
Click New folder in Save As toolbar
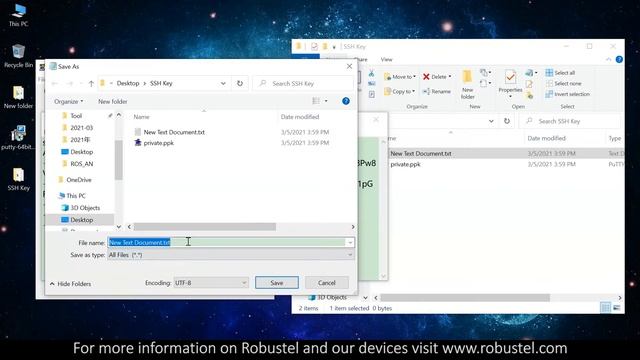click(113, 101)
